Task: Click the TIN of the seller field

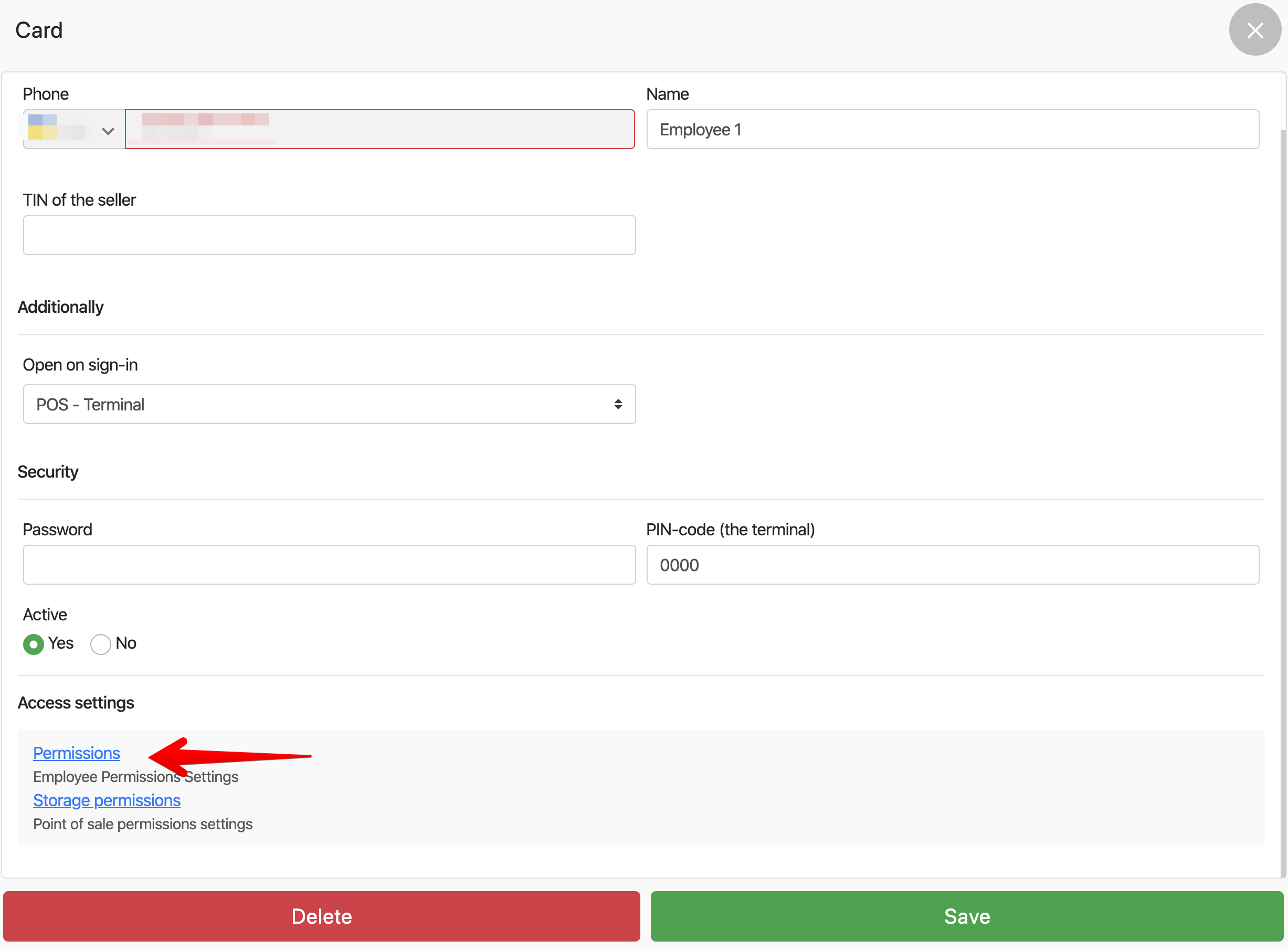Action: pyautogui.click(x=329, y=235)
